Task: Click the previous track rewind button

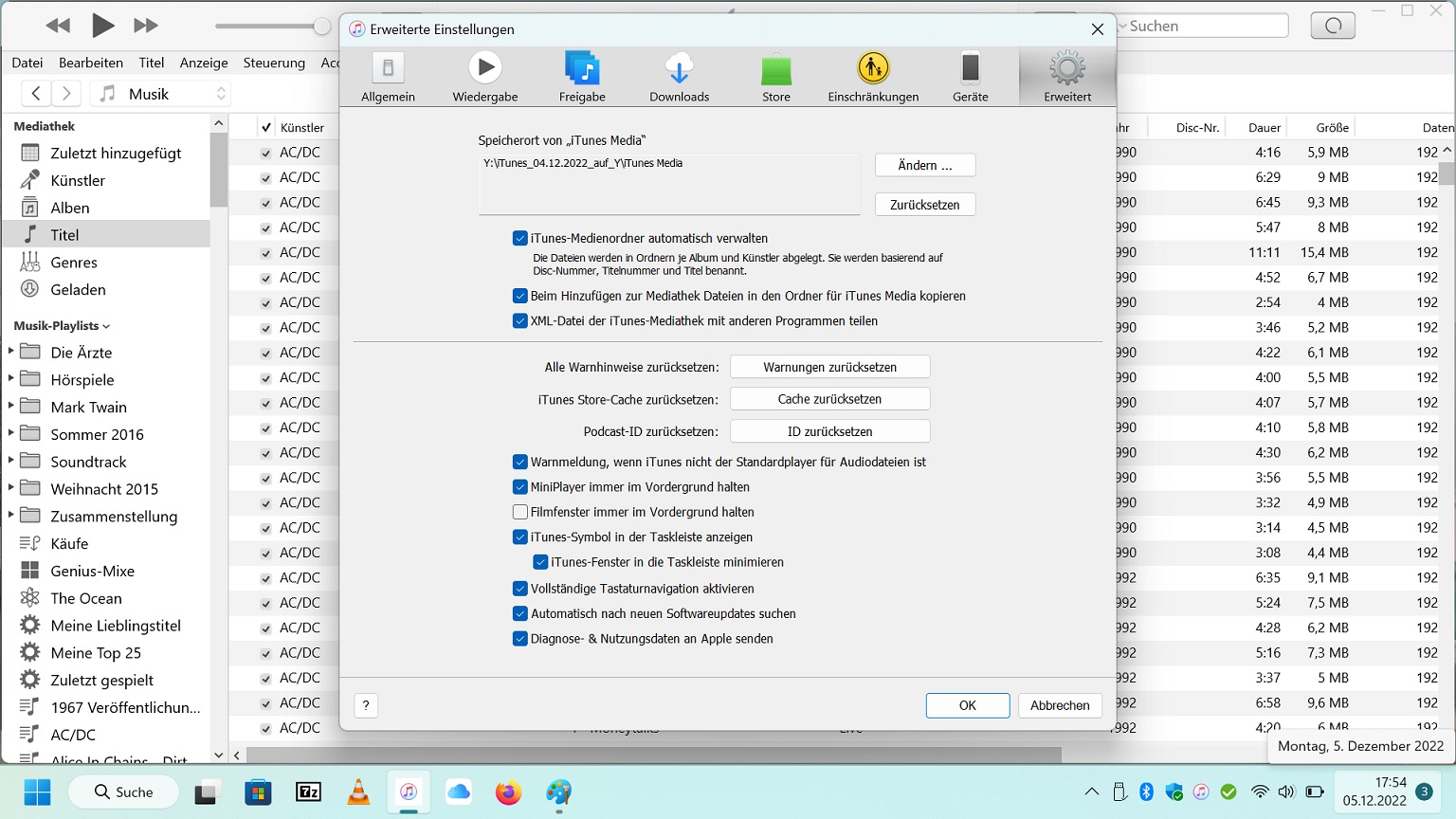Action: [x=58, y=26]
